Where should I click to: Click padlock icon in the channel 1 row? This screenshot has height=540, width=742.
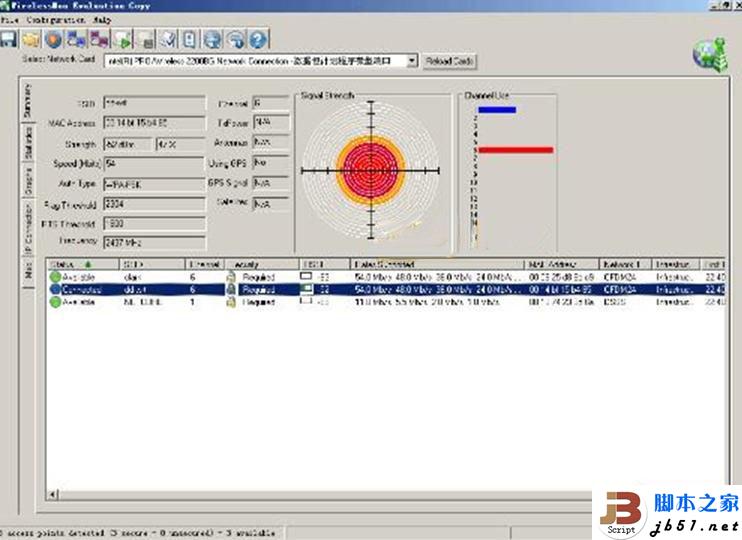[231, 301]
